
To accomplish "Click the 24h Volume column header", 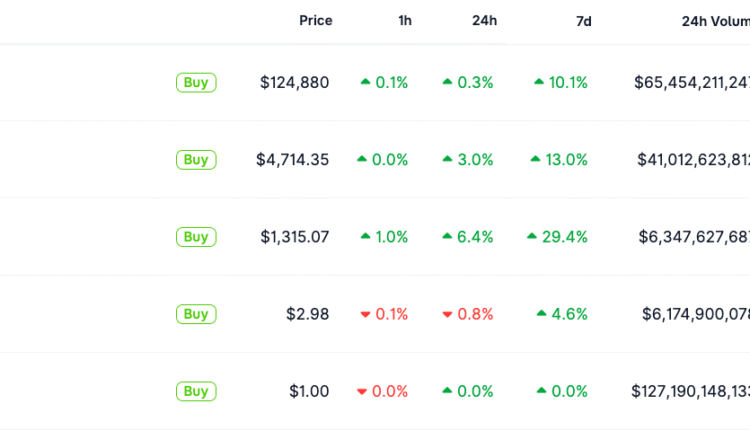I will (714, 21).
